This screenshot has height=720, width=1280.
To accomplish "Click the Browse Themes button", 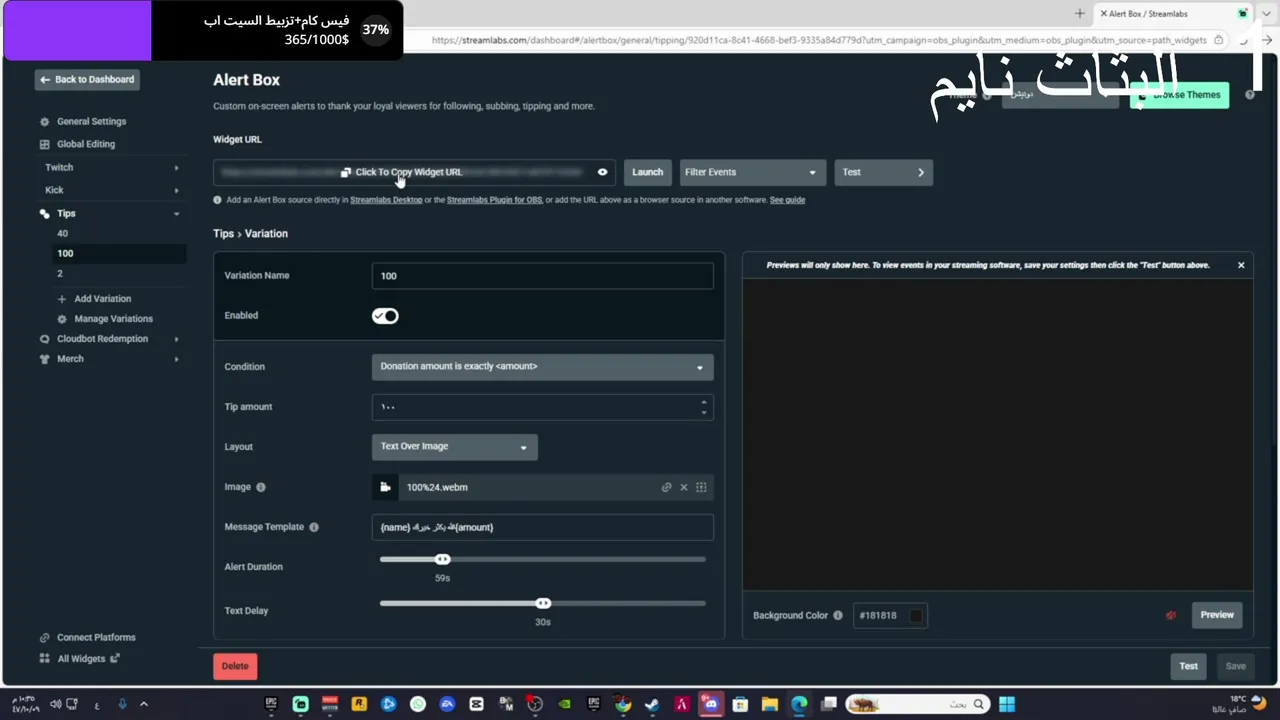I will (x=1180, y=95).
